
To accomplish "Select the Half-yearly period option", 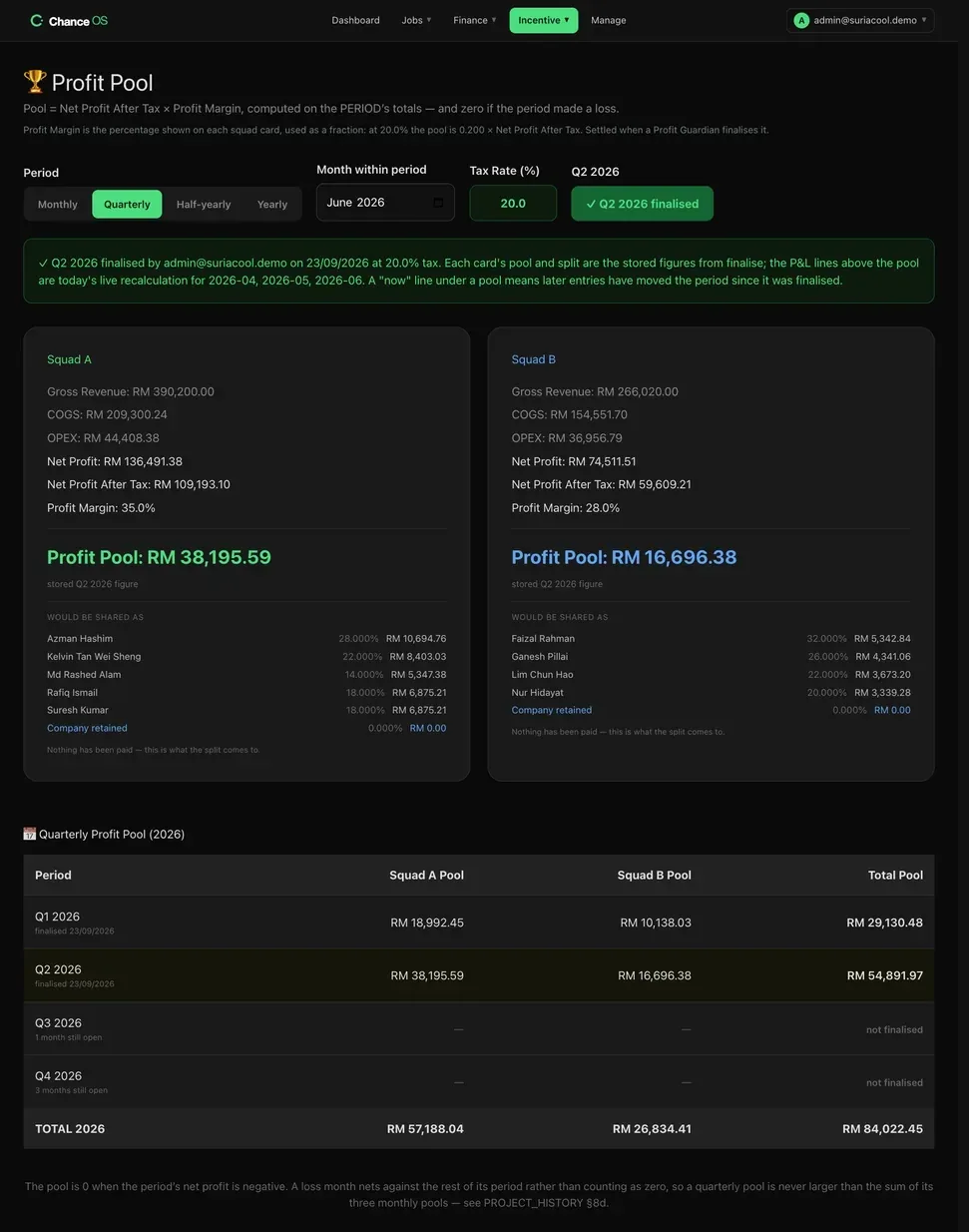I will tap(204, 204).
